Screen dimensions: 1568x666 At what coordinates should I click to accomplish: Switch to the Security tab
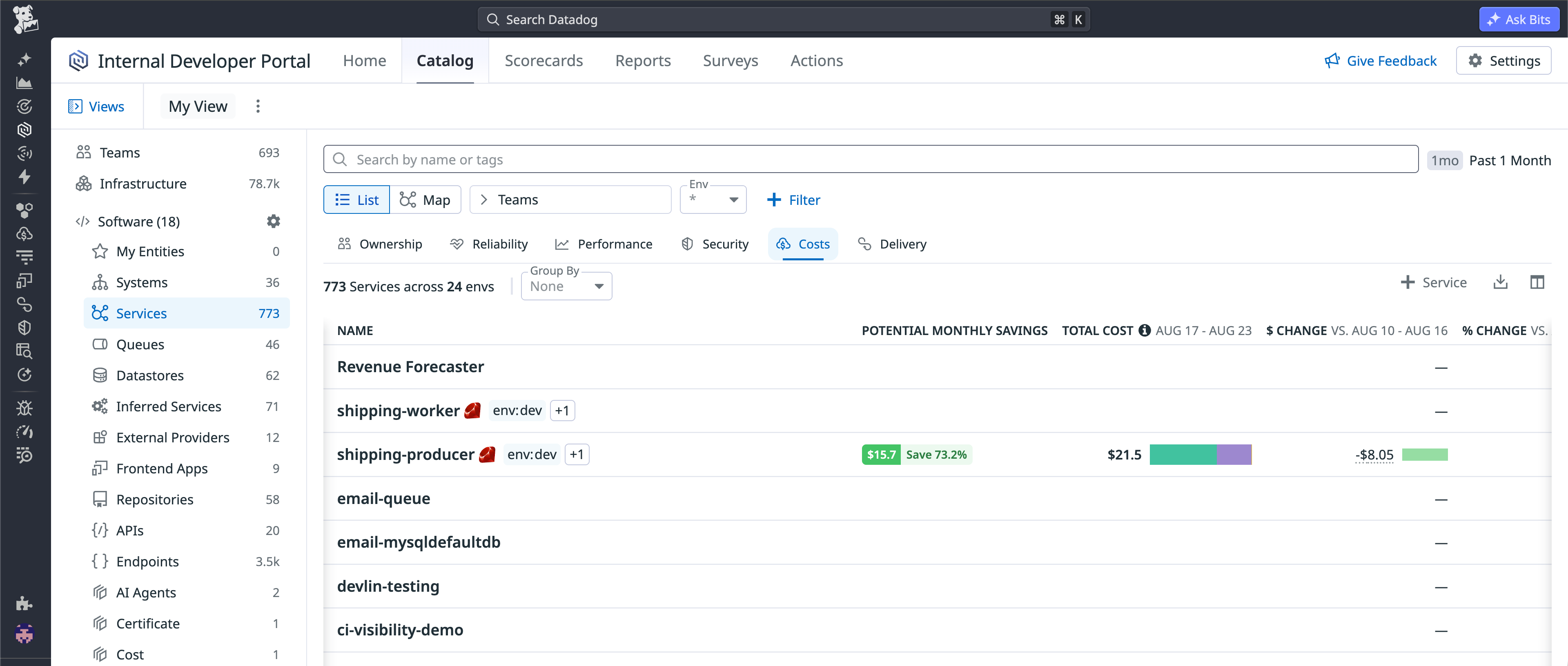715,244
